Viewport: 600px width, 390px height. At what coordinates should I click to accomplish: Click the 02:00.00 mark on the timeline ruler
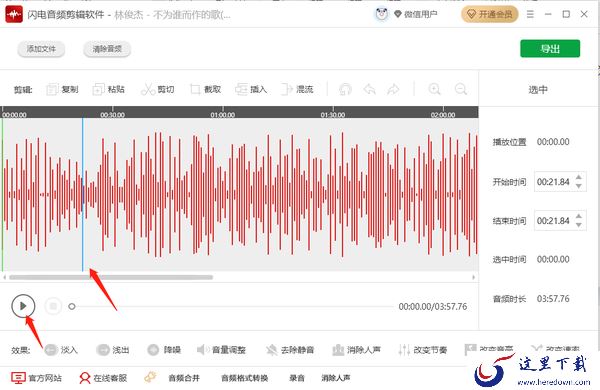pos(443,114)
